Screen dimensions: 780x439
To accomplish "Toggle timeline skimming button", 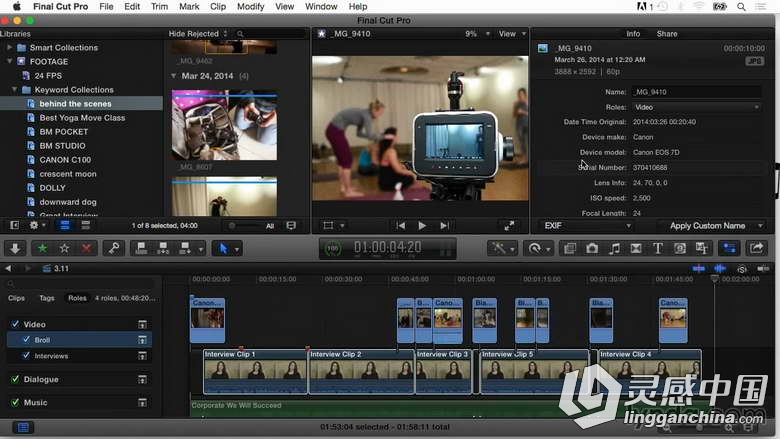I will pos(698,268).
